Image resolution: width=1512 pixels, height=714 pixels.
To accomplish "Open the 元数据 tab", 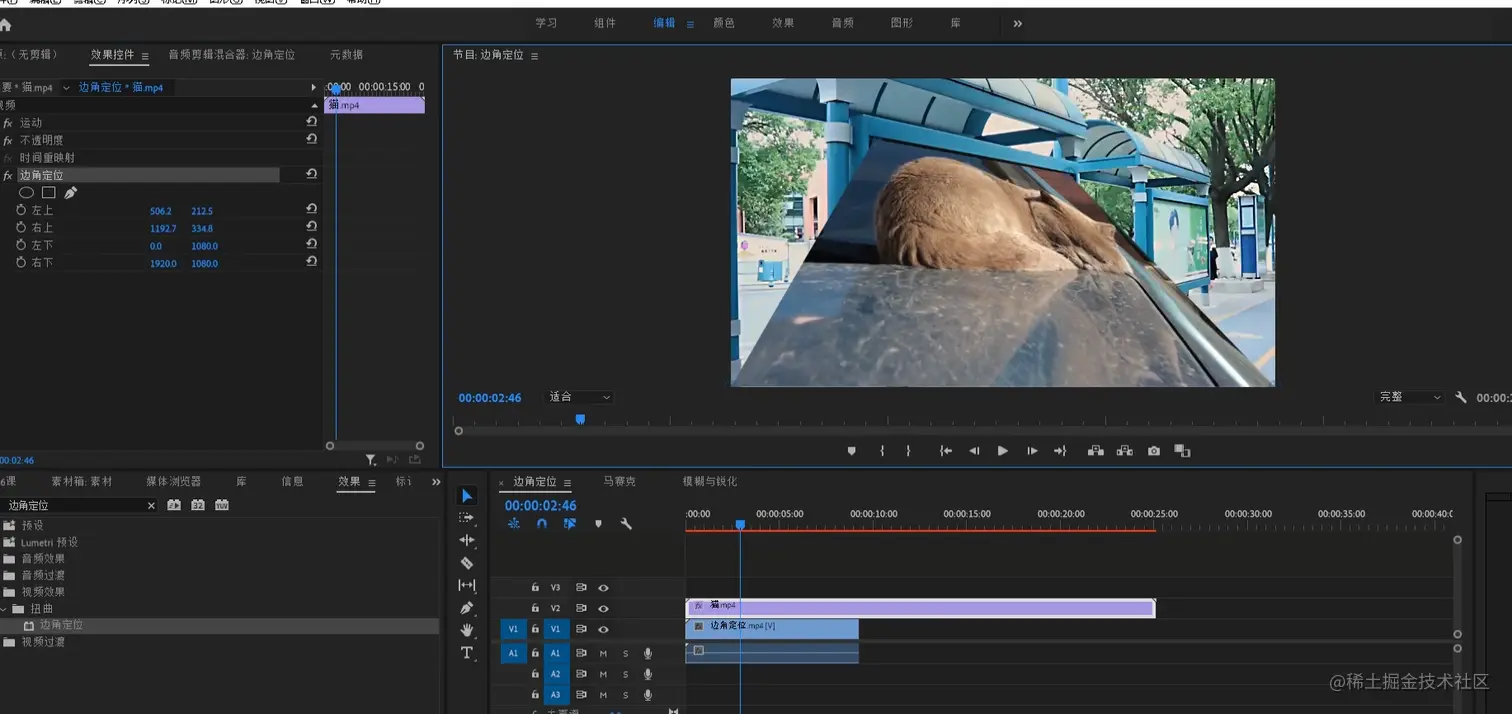I will coord(347,55).
